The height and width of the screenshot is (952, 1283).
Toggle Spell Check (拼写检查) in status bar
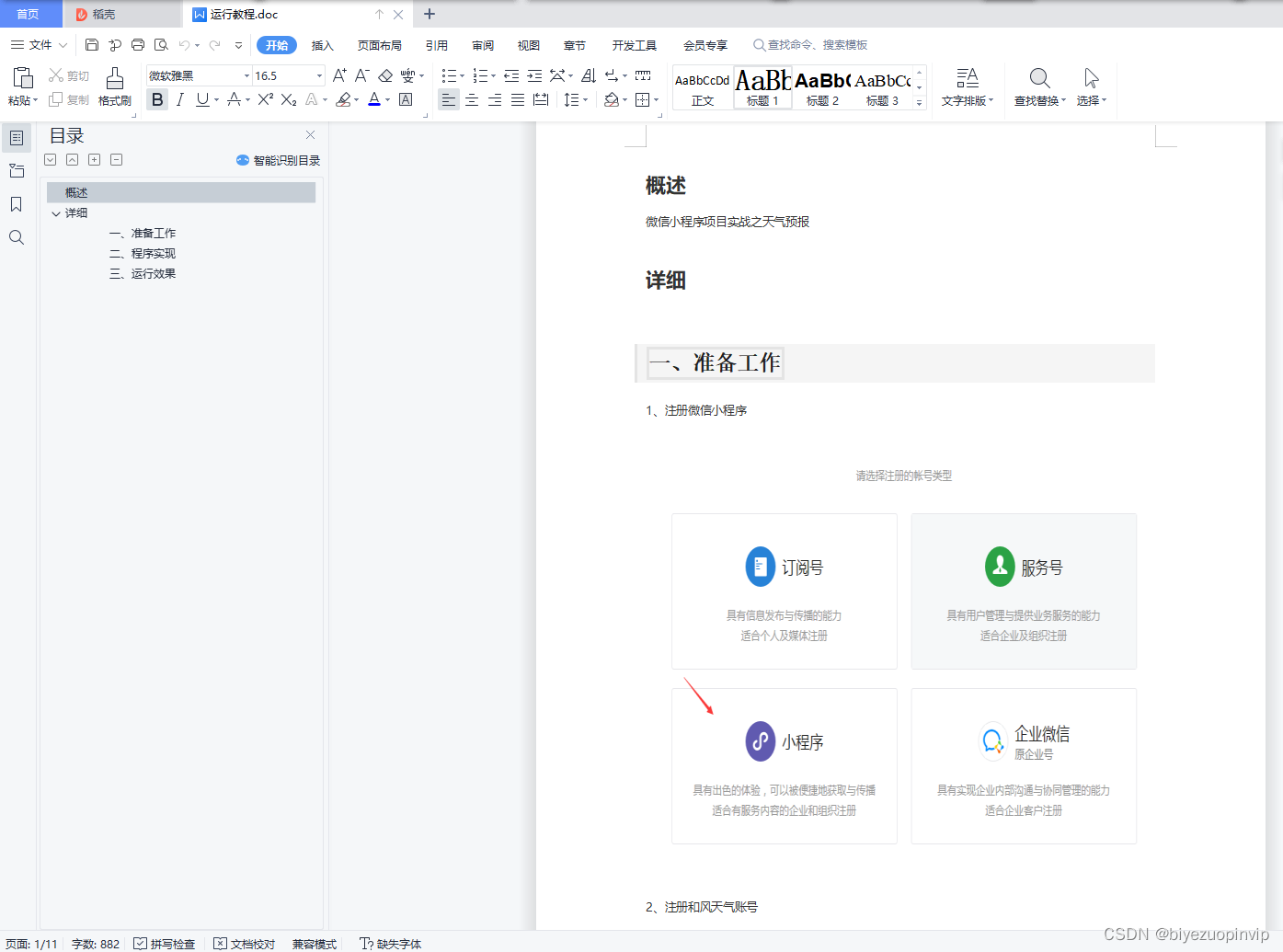[x=165, y=944]
